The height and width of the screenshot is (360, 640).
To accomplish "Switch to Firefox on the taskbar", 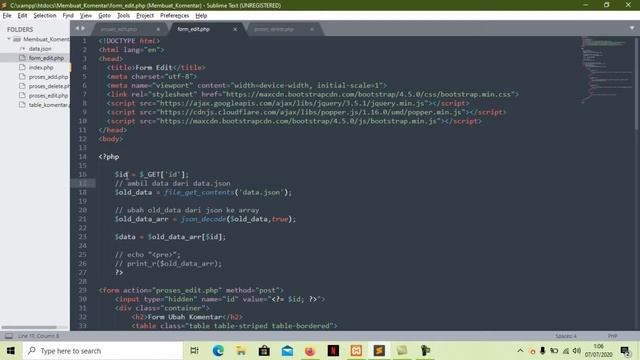I will click(310, 351).
